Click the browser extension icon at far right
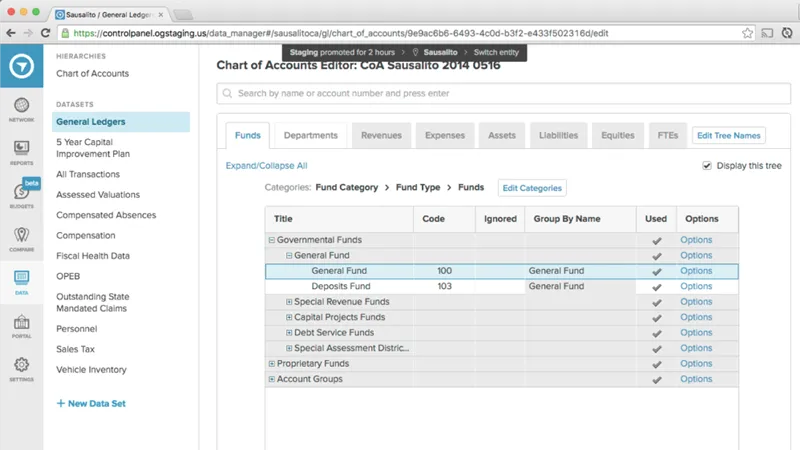Image resolution: width=800 pixels, height=450 pixels. pyautogui.click(x=787, y=33)
